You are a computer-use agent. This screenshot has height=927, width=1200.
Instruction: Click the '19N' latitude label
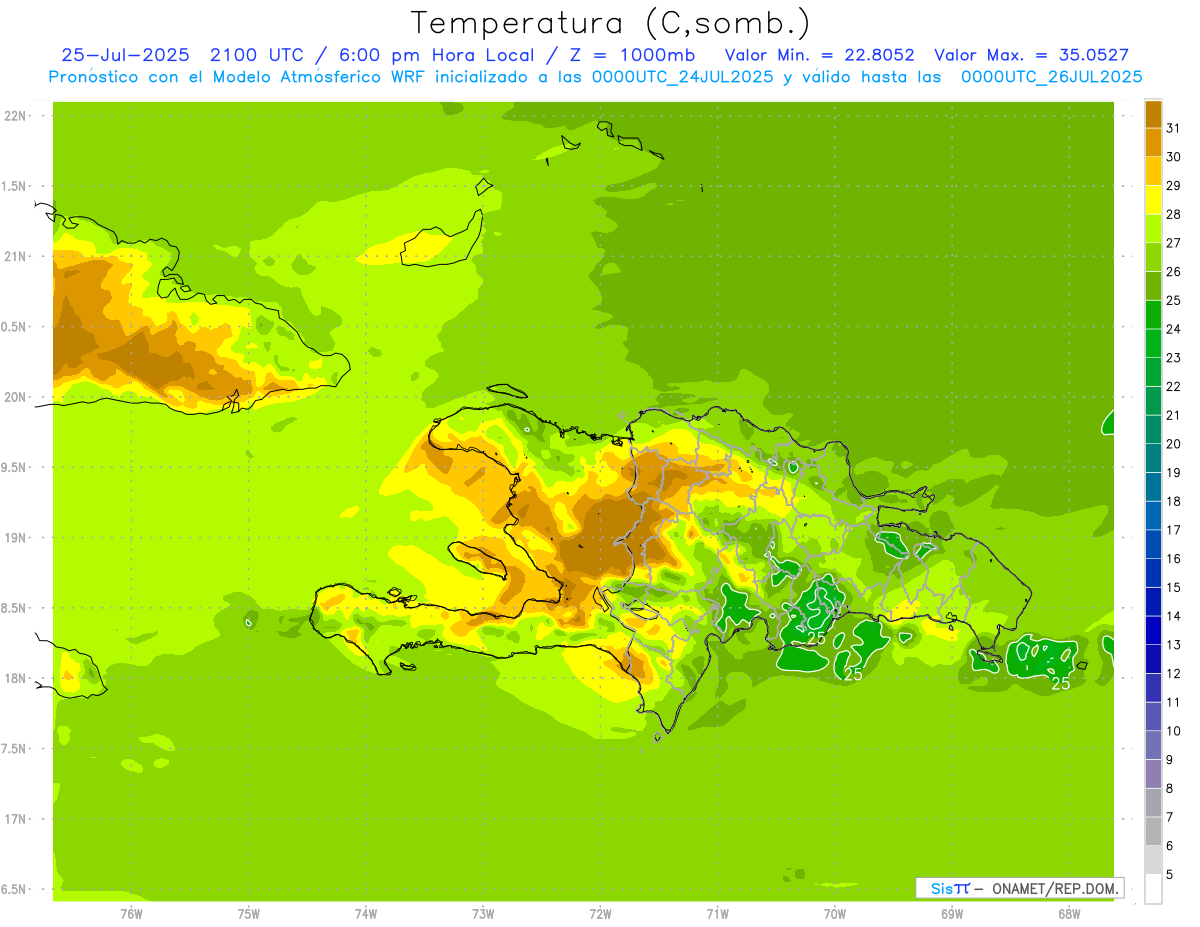(16, 537)
